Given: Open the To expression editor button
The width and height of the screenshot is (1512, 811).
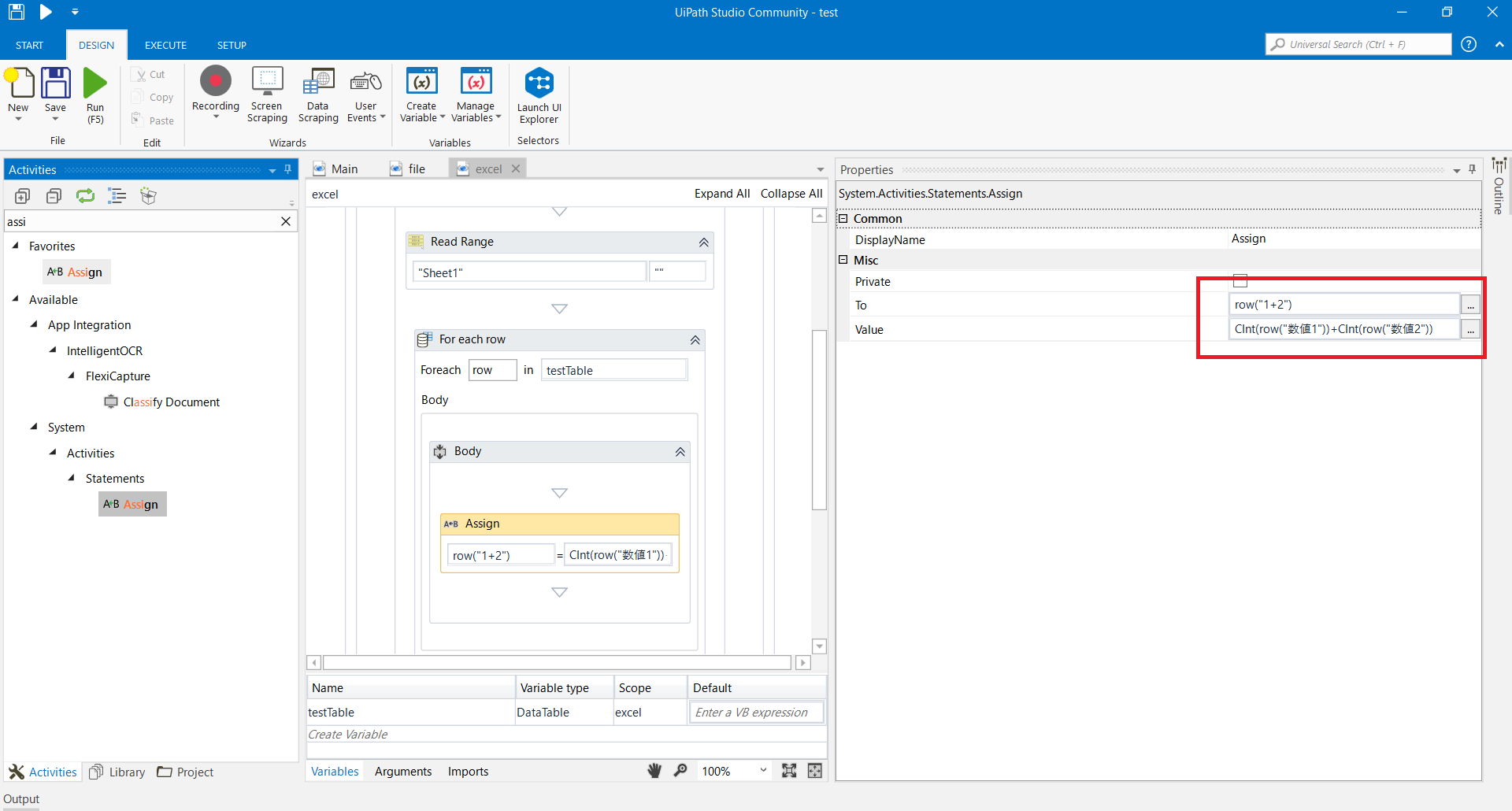Looking at the screenshot, I should (x=1470, y=305).
